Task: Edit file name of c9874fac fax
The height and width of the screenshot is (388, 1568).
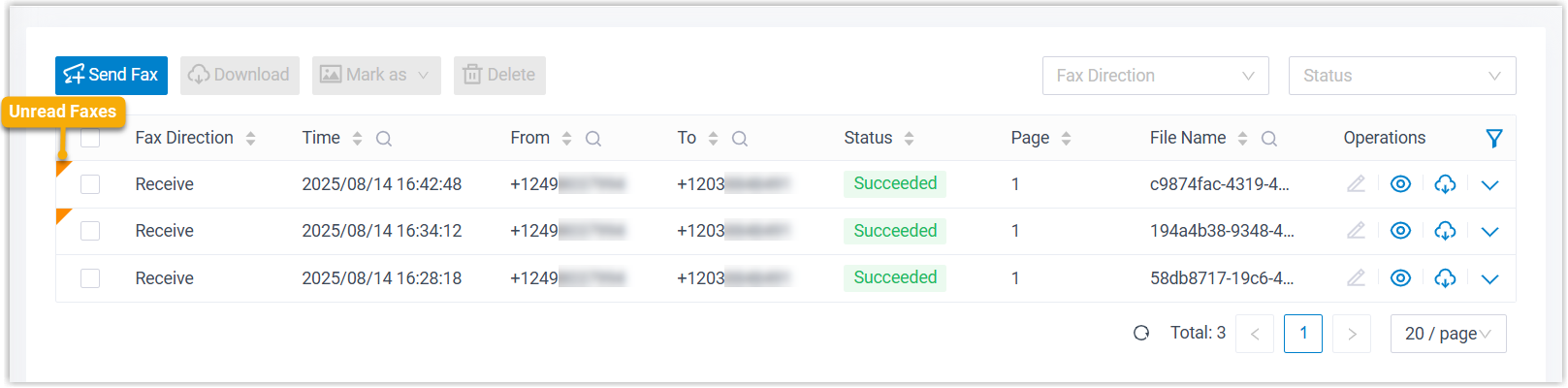Action: coord(1356,184)
